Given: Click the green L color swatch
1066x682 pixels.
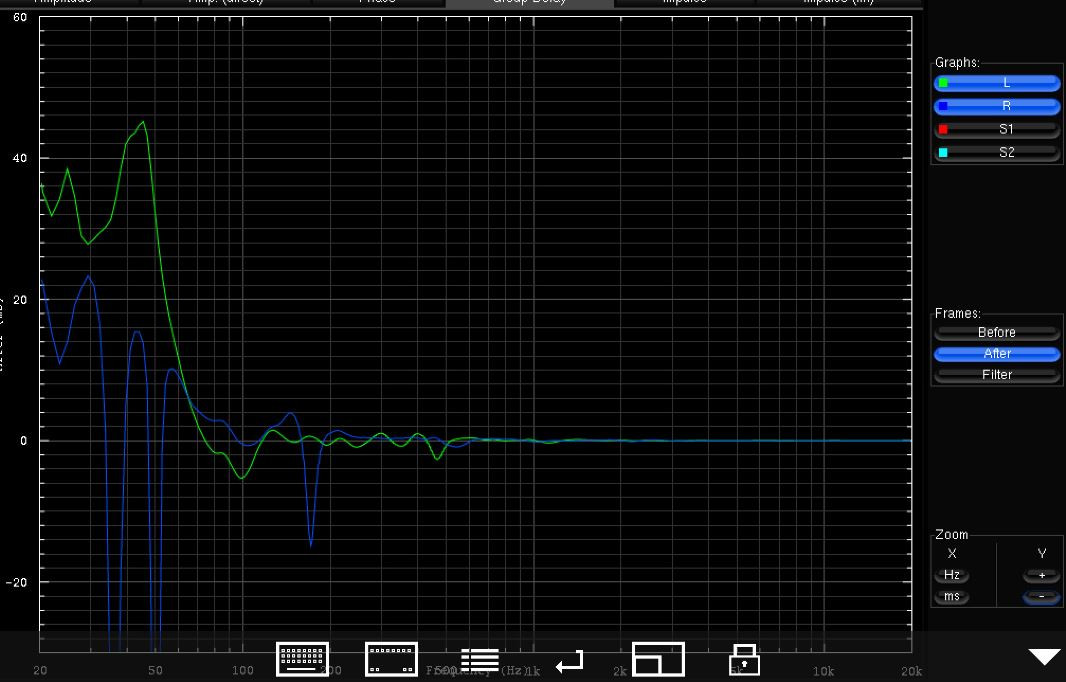Looking at the screenshot, I should click(x=943, y=83).
